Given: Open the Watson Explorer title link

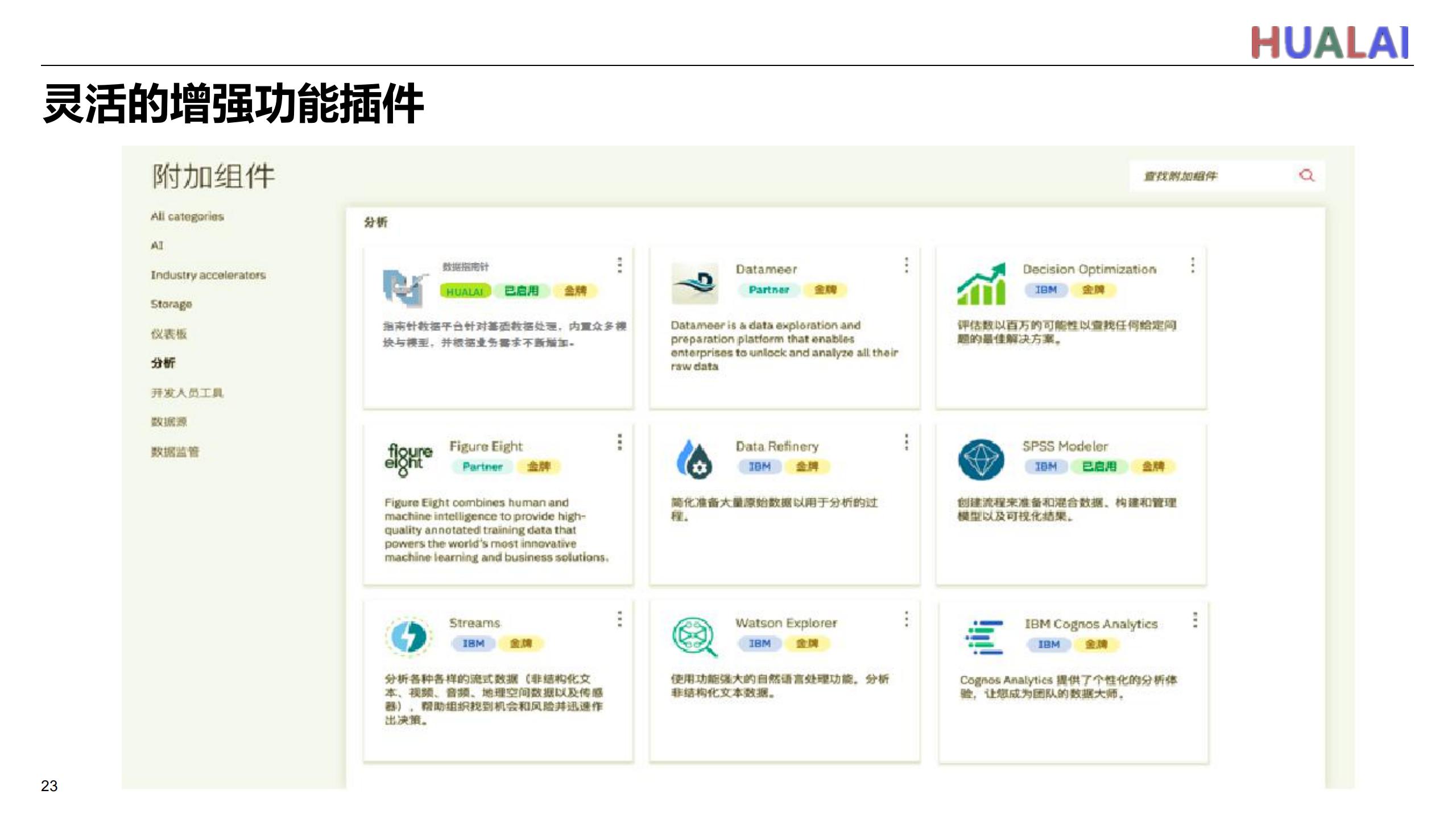Looking at the screenshot, I should click(x=786, y=623).
